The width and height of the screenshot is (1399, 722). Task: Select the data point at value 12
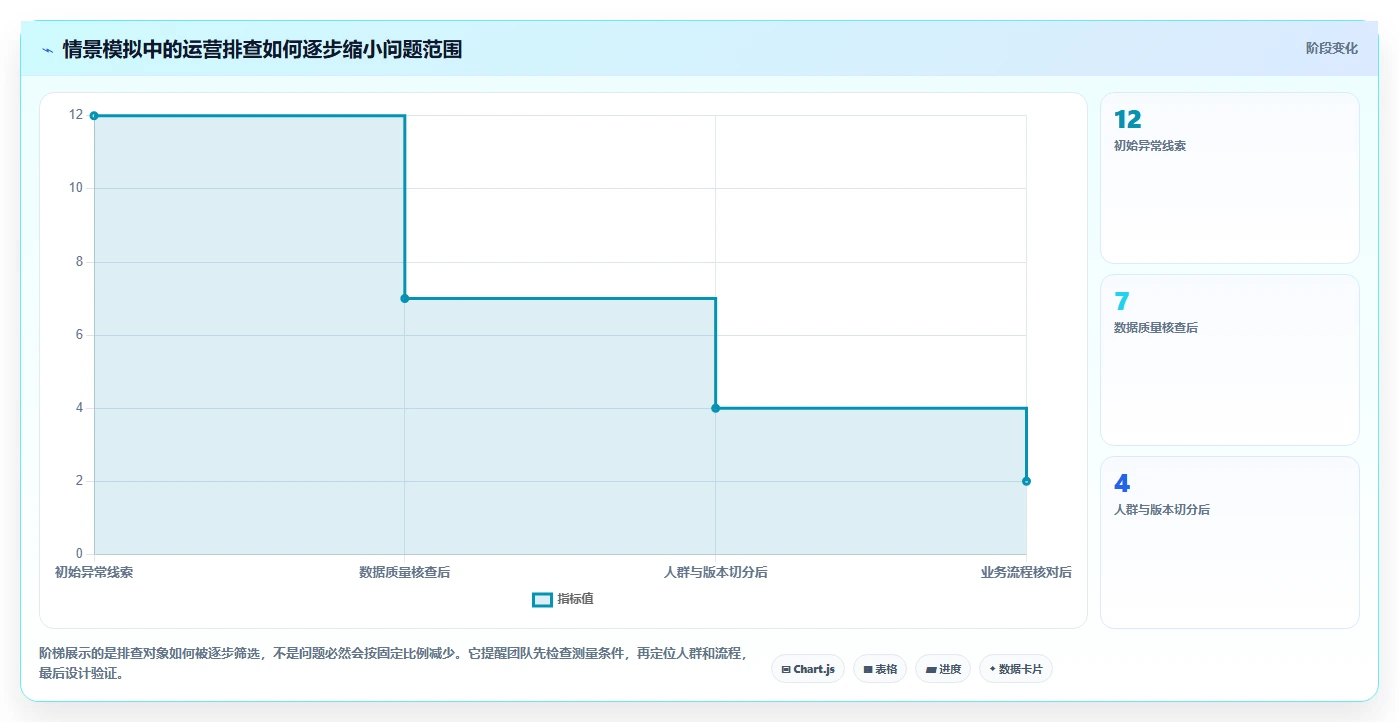point(94,116)
